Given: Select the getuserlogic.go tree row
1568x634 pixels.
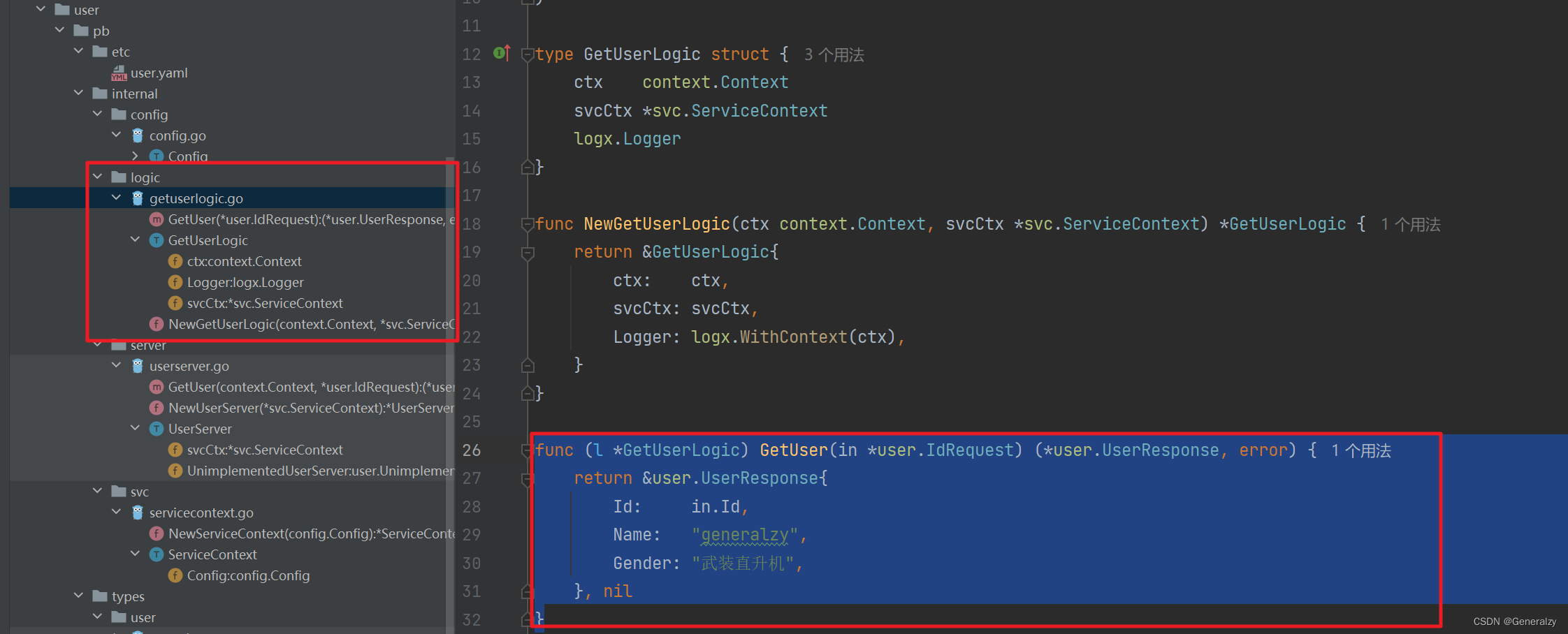Looking at the screenshot, I should point(232,198).
